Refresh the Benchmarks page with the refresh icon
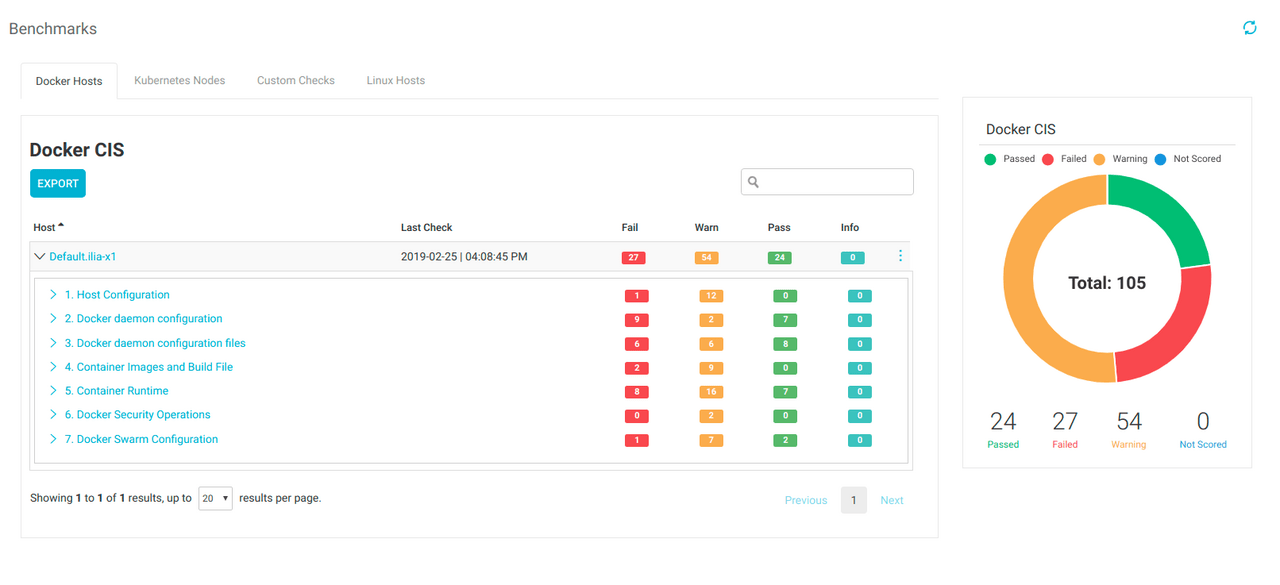Image resolution: width=1280 pixels, height=585 pixels. pyautogui.click(x=1249, y=28)
